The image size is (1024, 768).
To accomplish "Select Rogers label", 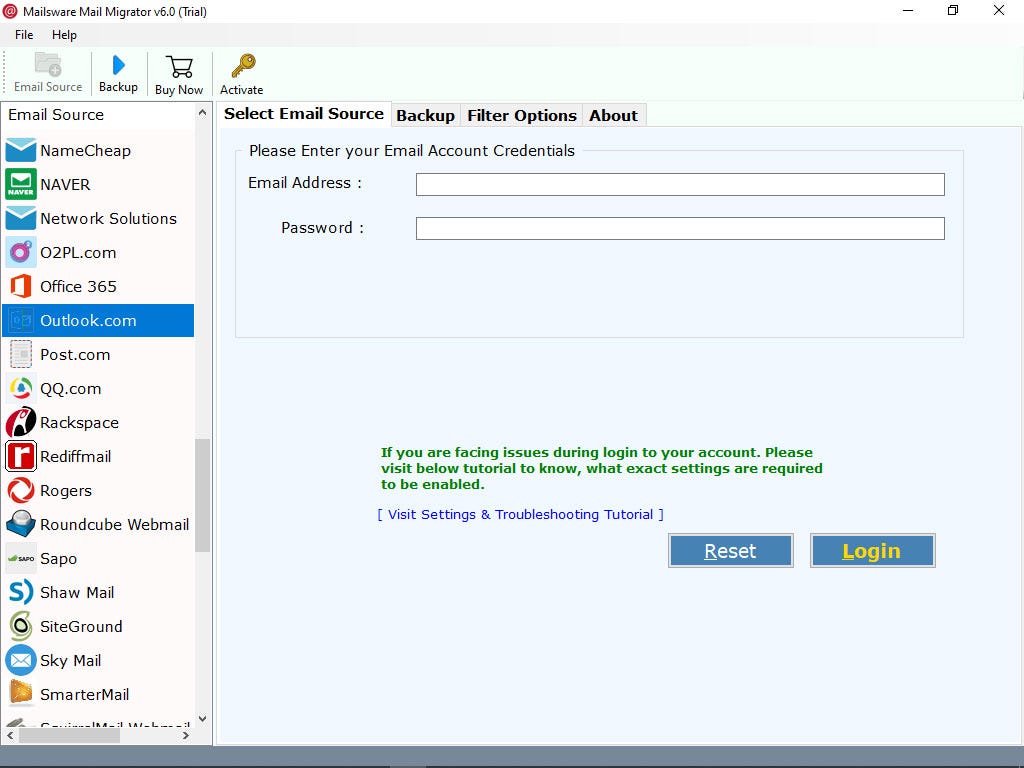I will 66,490.
